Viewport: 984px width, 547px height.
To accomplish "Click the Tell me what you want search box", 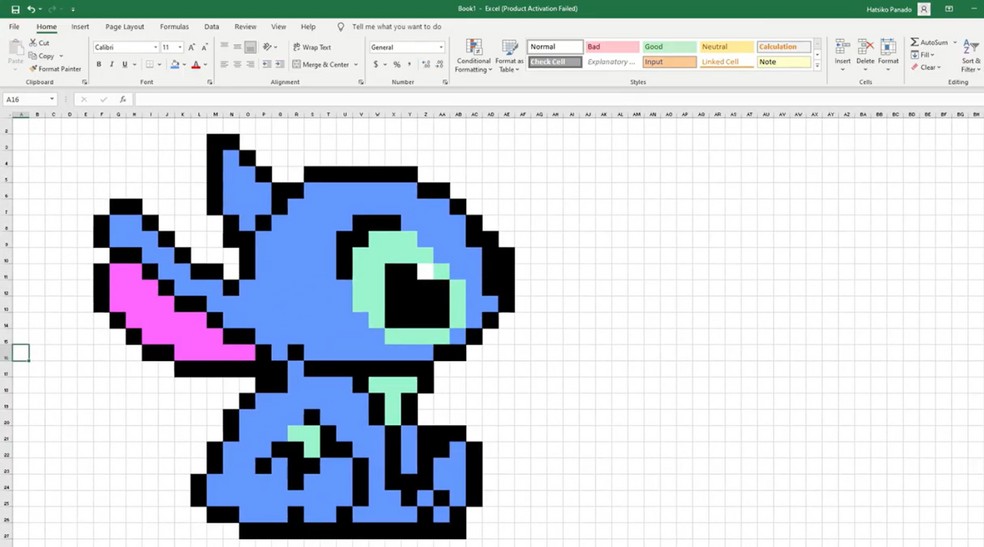I will pyautogui.click(x=396, y=26).
